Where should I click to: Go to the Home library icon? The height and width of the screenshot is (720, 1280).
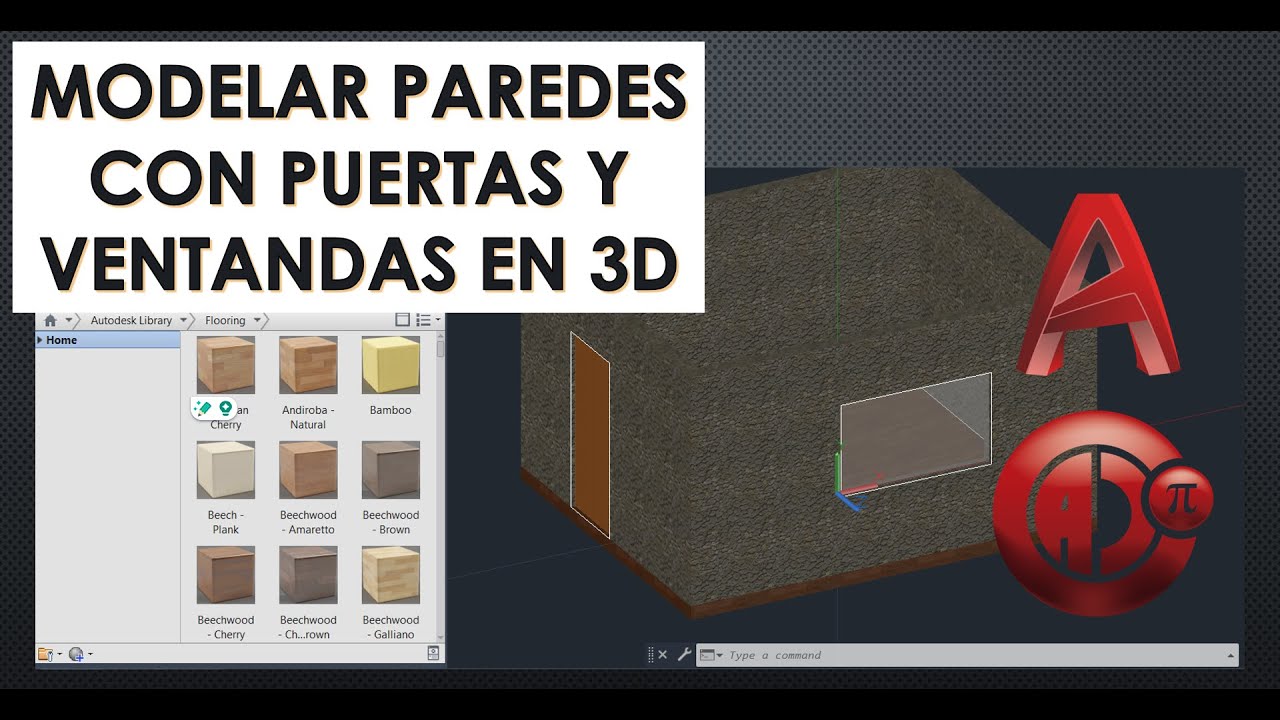[50, 320]
